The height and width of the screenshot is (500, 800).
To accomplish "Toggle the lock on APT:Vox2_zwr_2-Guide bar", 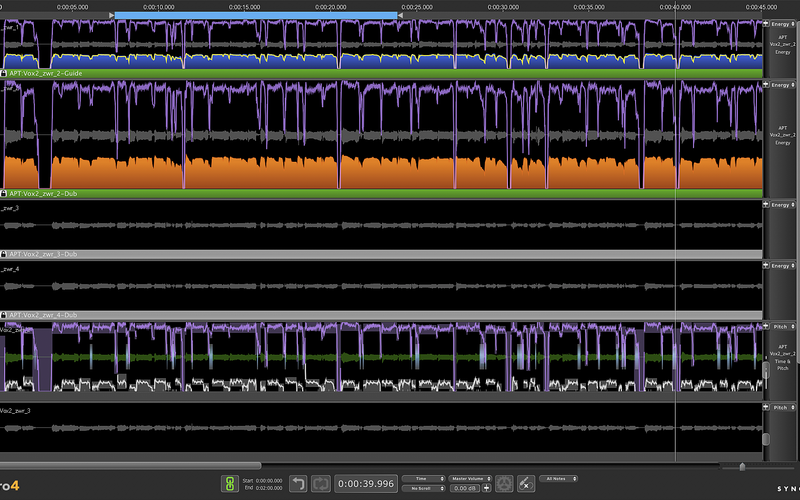I will point(4,73).
